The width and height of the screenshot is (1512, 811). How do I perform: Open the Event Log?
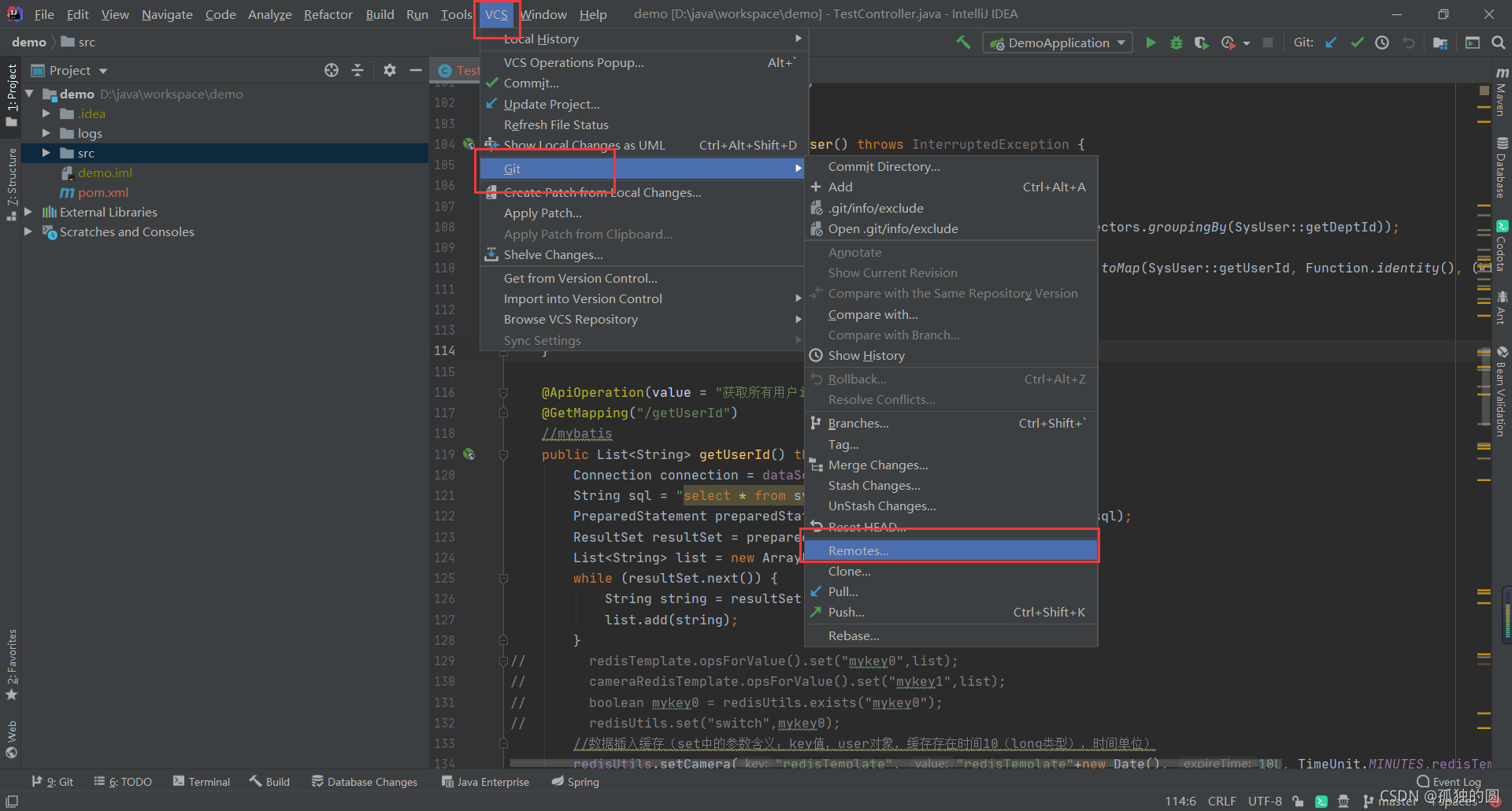(1449, 782)
